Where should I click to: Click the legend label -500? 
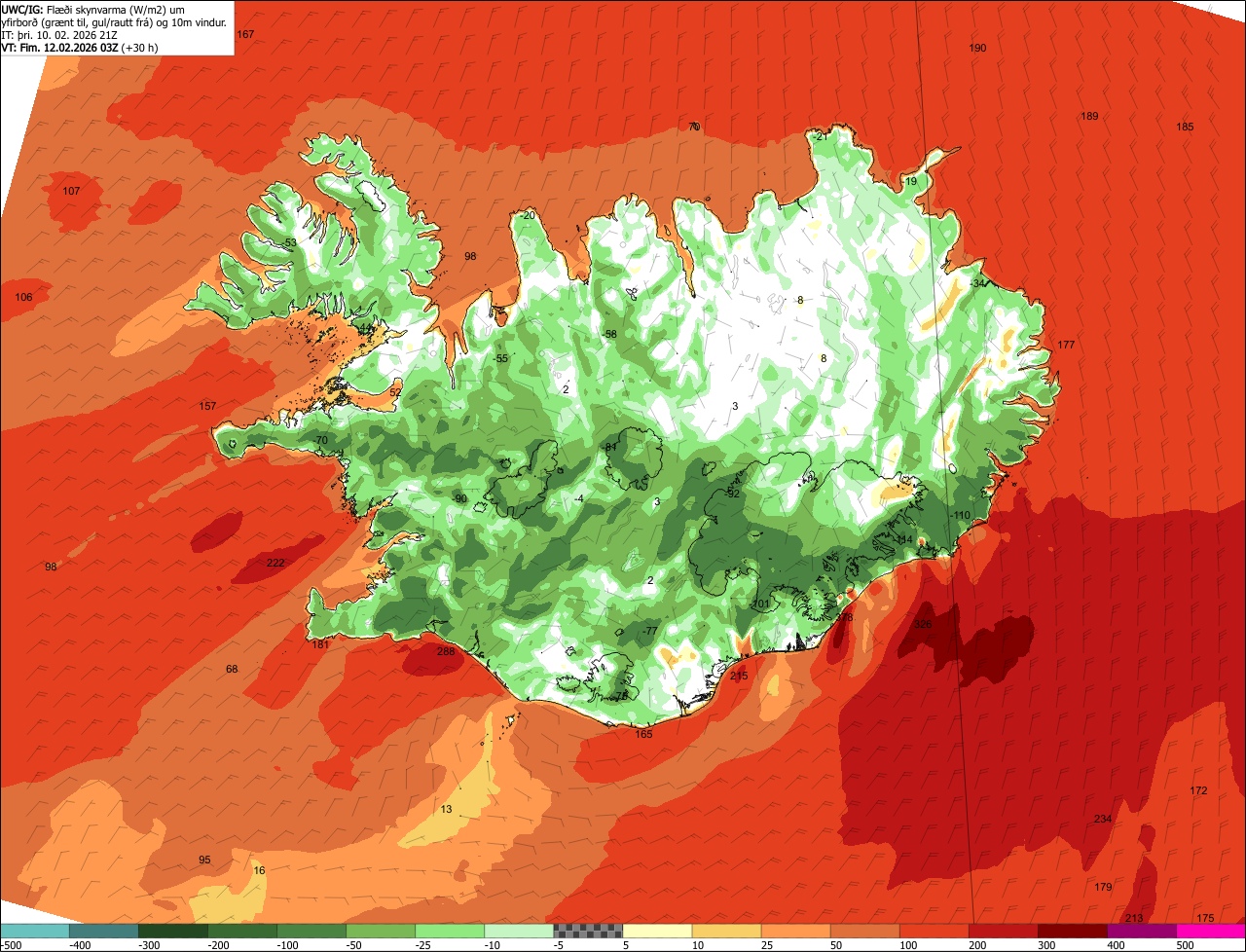(11, 945)
